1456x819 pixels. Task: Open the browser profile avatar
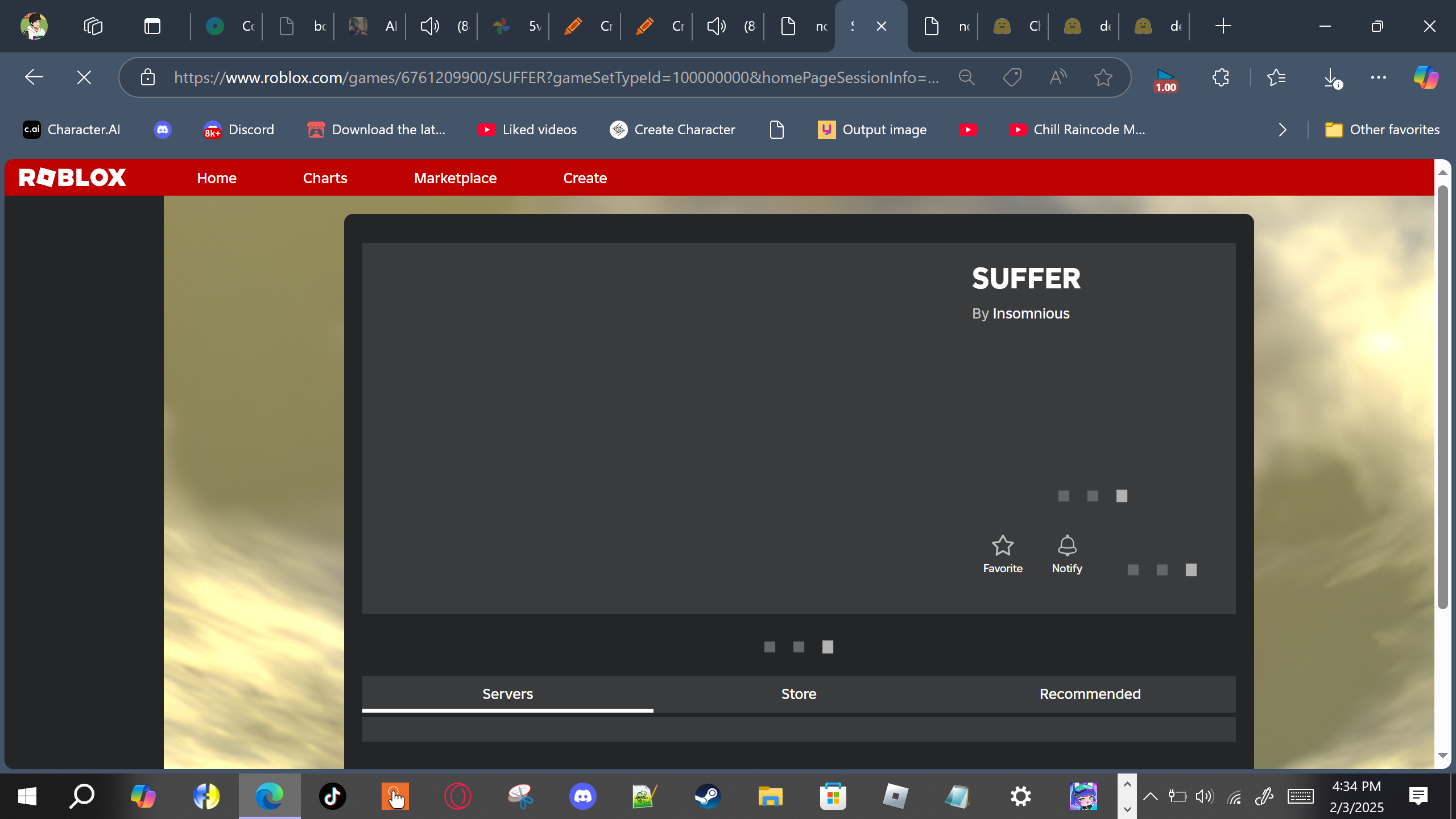pyautogui.click(x=34, y=26)
